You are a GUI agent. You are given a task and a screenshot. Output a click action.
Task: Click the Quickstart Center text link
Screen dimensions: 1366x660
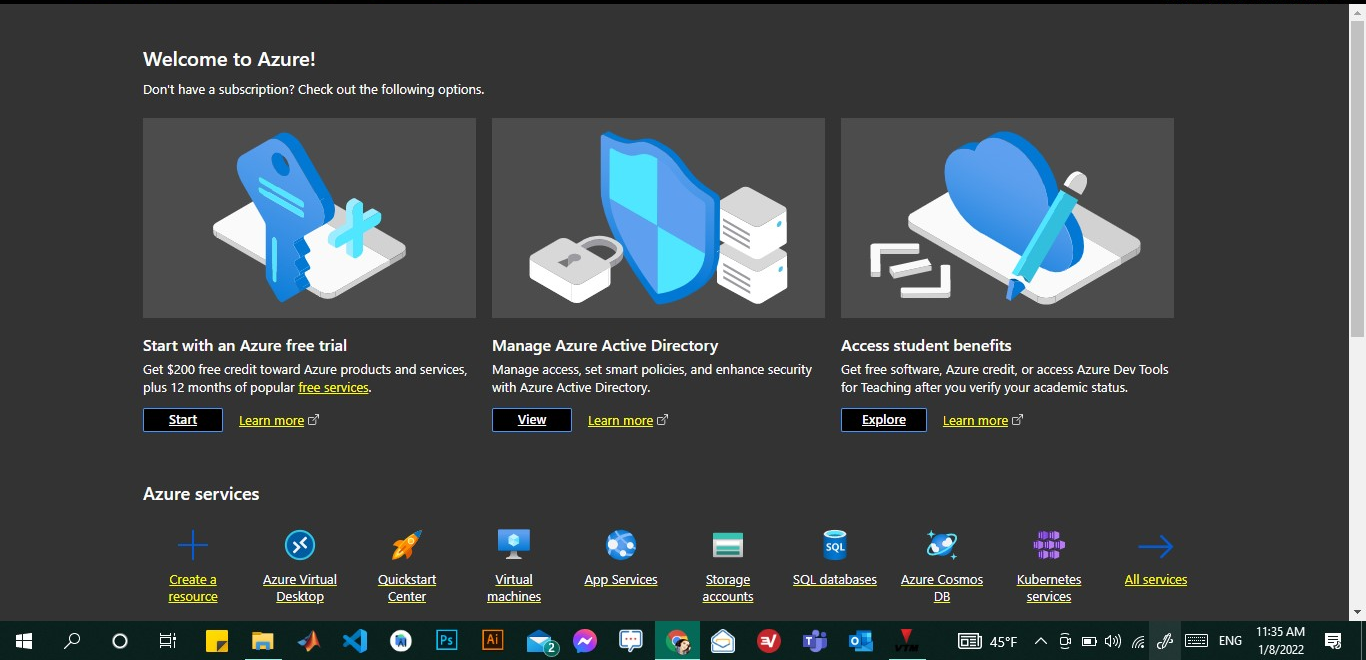(x=407, y=588)
